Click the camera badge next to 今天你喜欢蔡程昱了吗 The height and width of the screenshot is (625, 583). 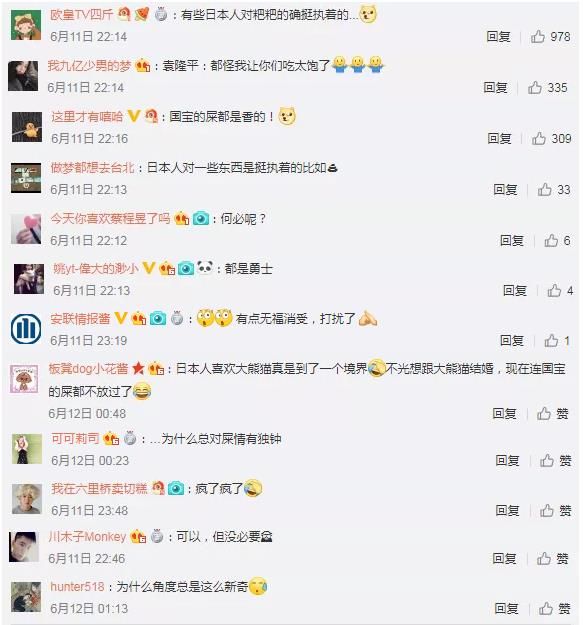pos(201,218)
